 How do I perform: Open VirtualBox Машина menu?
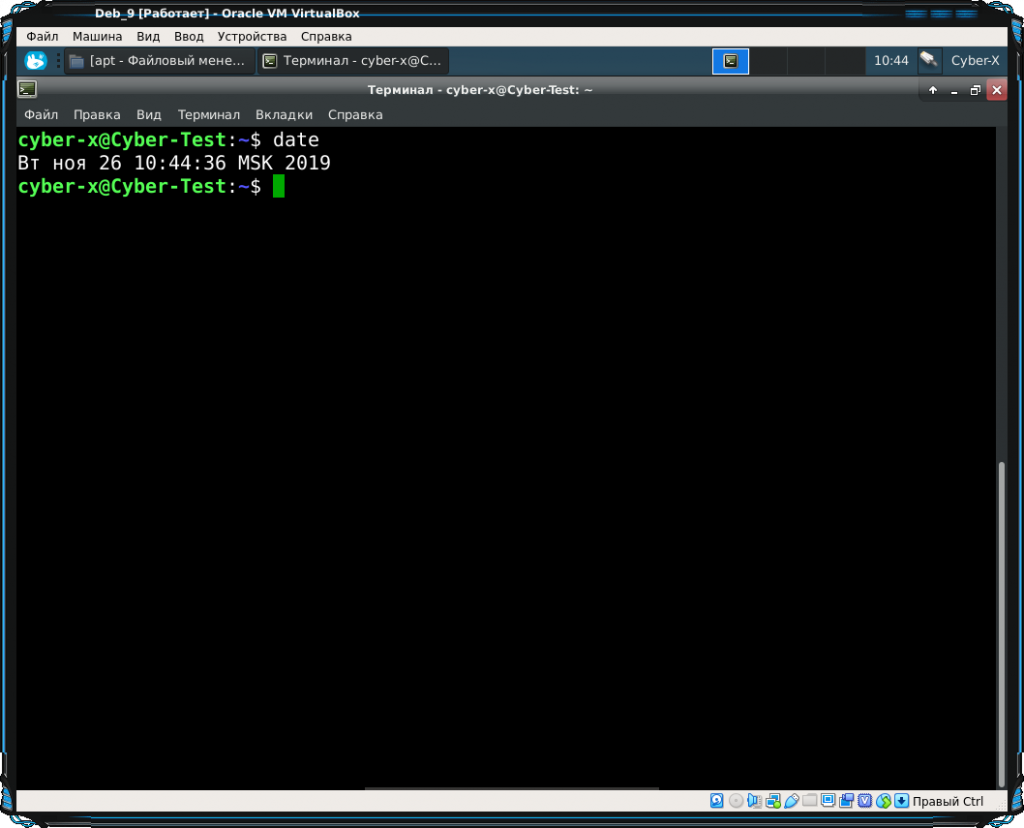(x=97, y=37)
